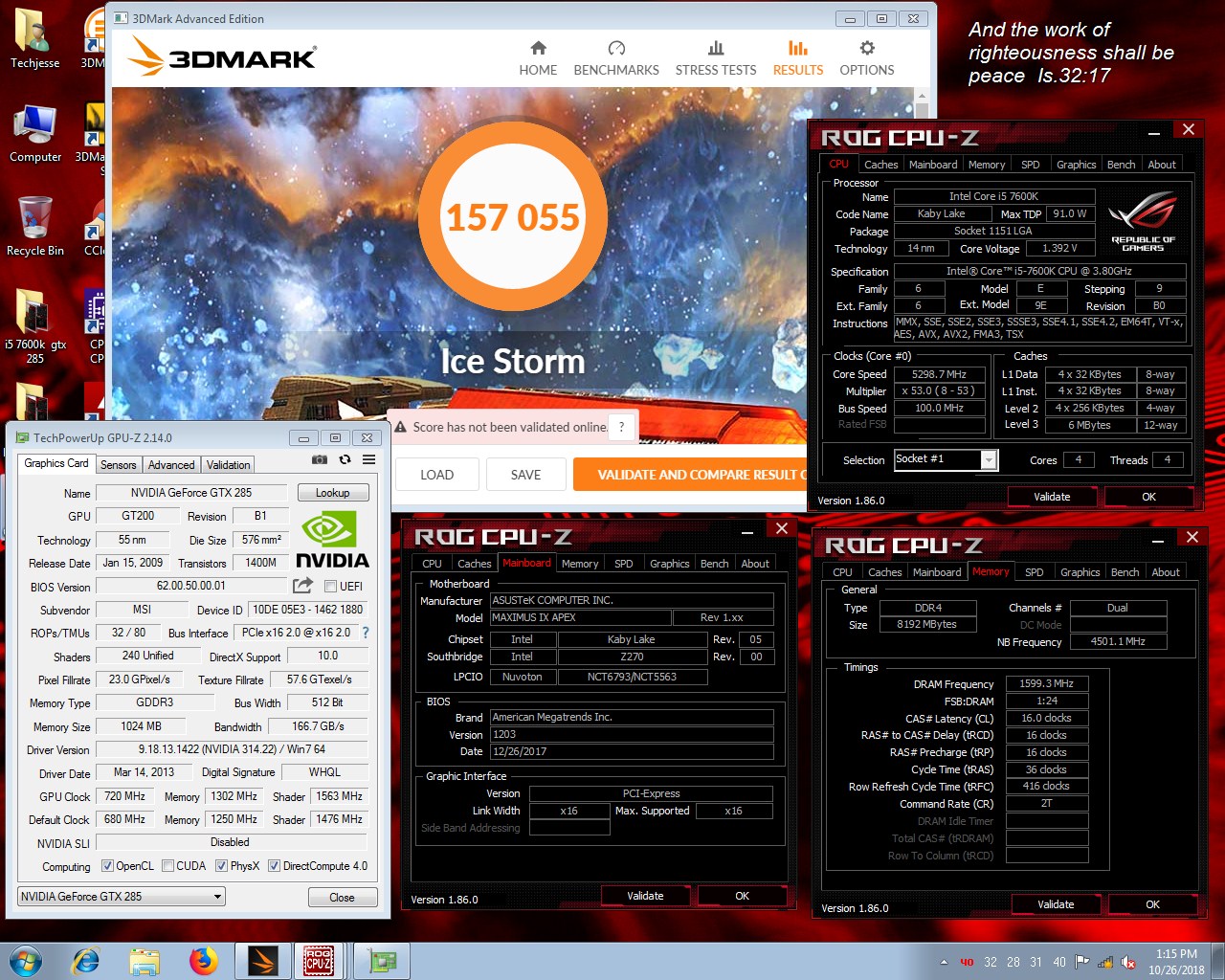The height and width of the screenshot is (980, 1225).
Task: Toggle the UEFI checkbox in GPU-Z
Action: 330,586
